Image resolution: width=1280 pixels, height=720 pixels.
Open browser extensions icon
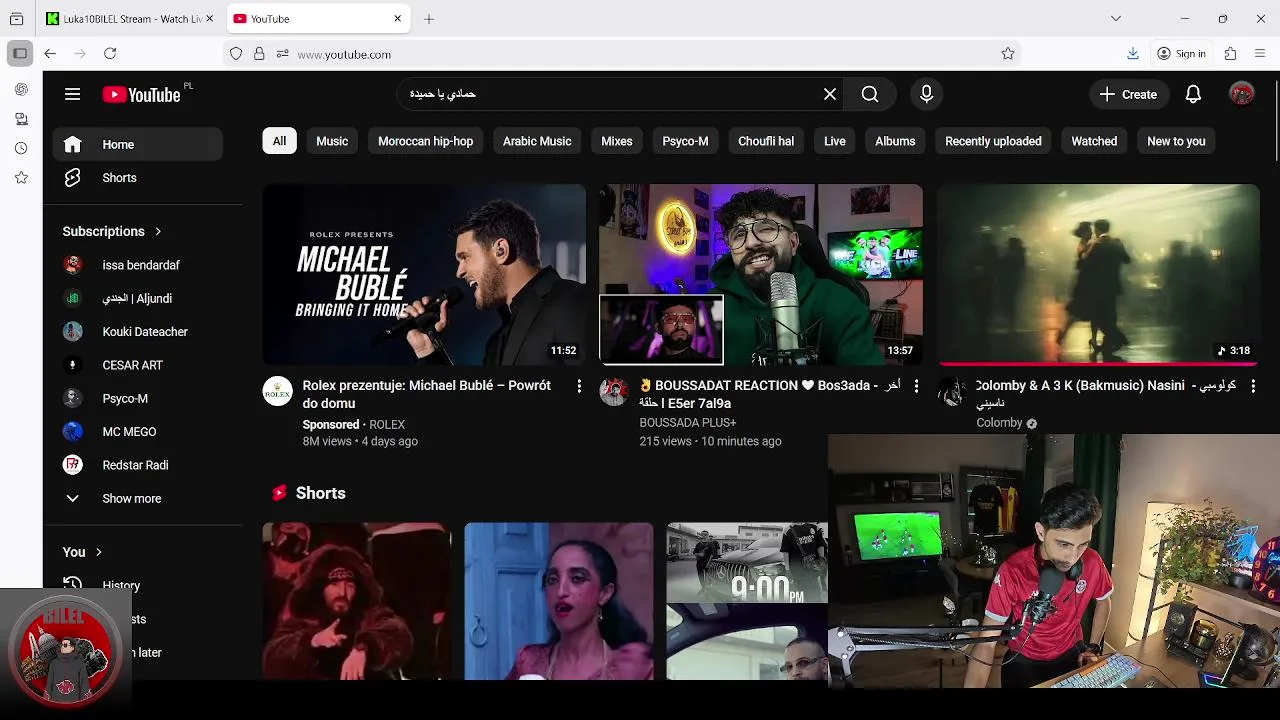tap(1230, 54)
